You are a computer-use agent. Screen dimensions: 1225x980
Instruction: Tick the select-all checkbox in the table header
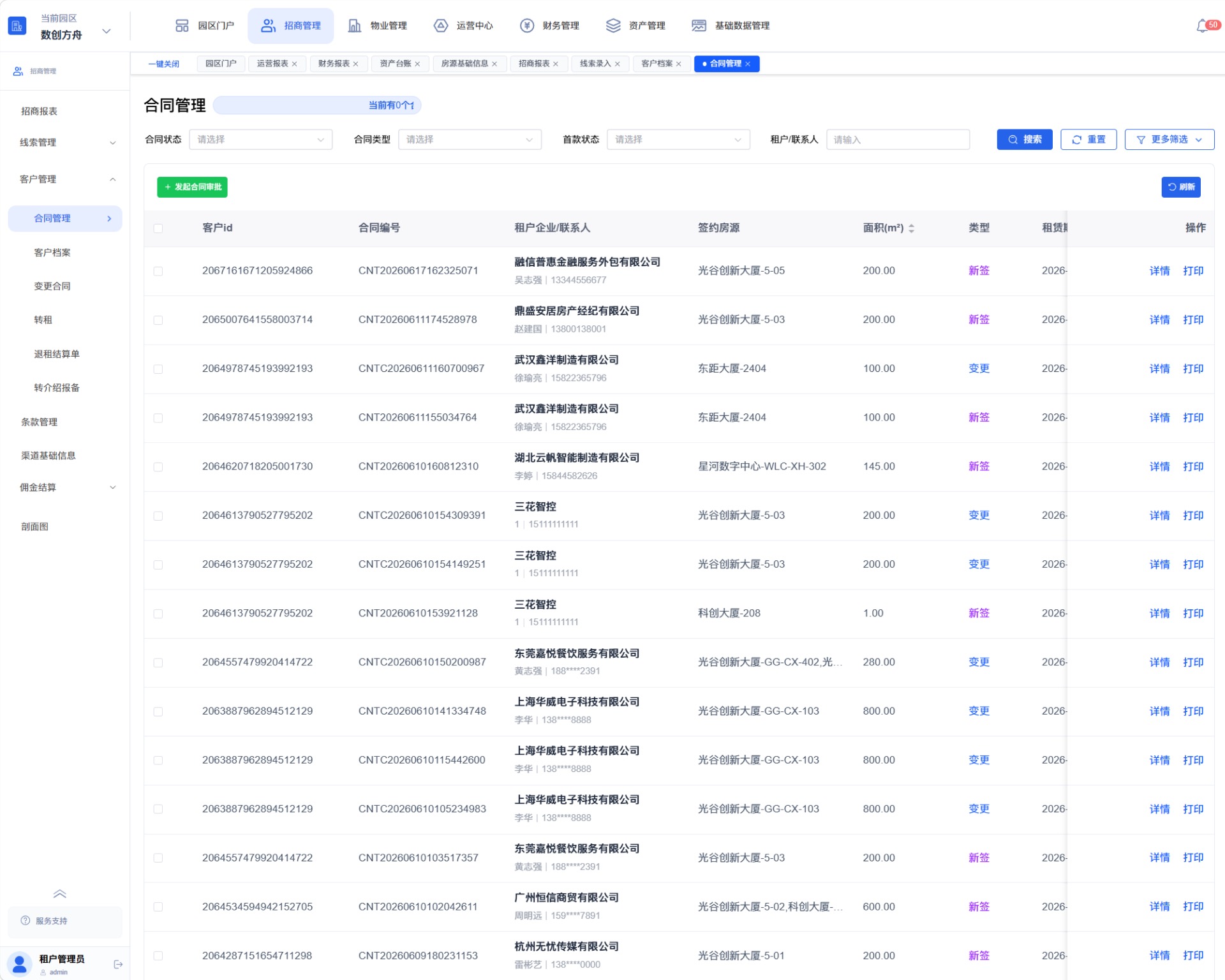(158, 228)
